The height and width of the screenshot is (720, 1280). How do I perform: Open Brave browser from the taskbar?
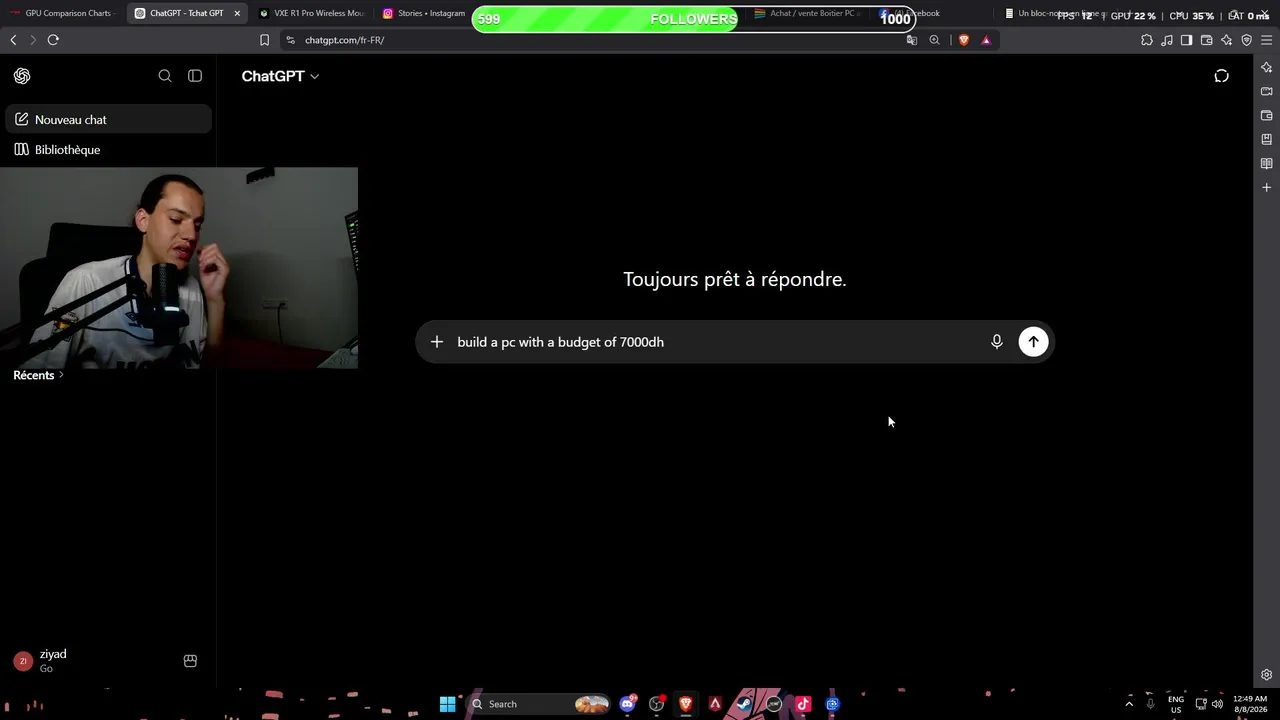pyautogui.click(x=686, y=704)
